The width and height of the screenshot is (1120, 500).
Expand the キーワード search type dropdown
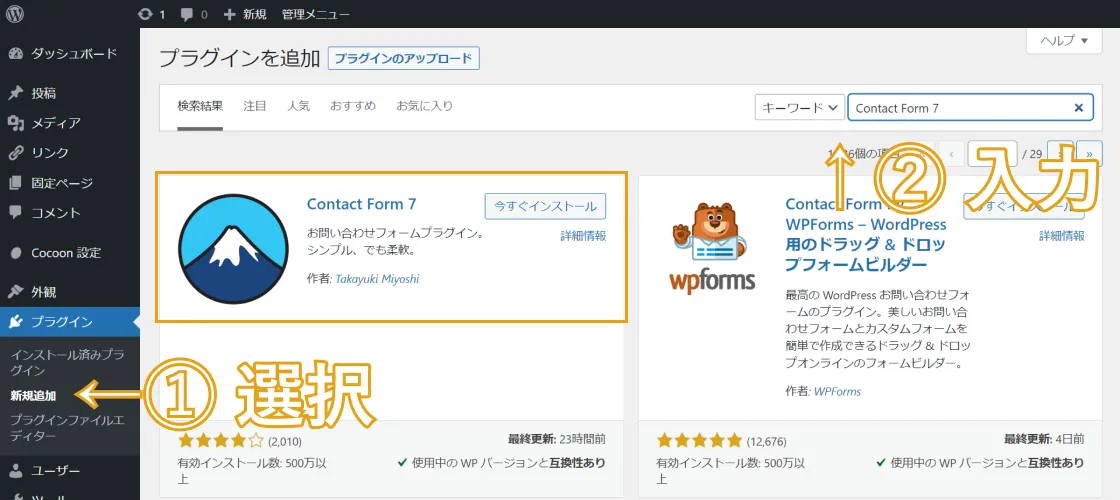tap(799, 108)
